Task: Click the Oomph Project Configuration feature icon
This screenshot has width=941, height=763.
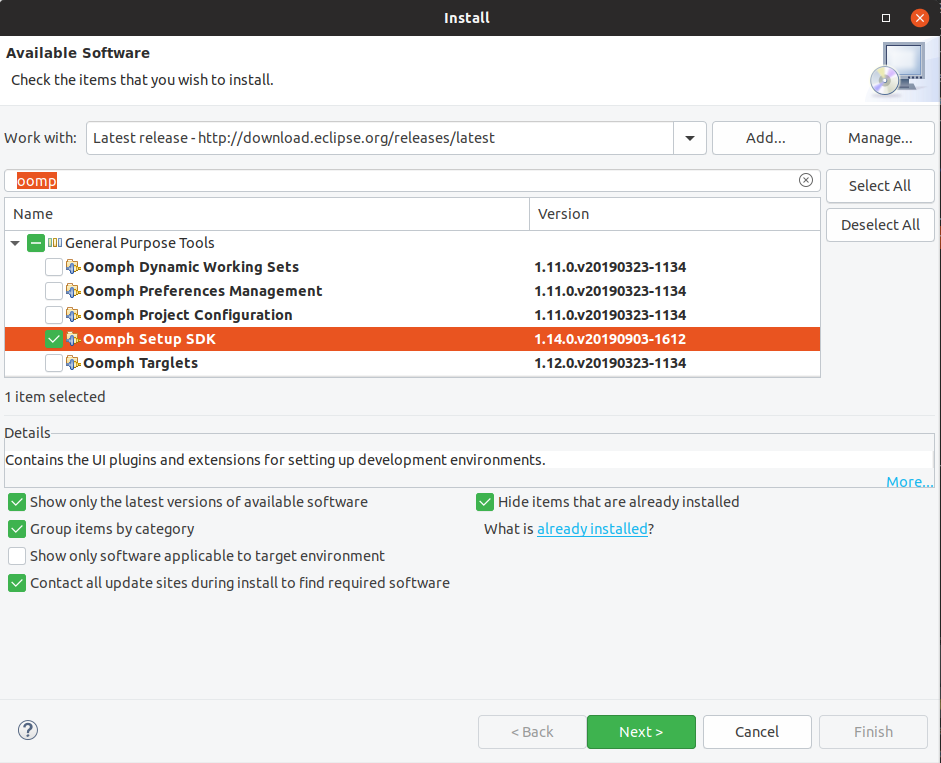Action: (x=73, y=315)
